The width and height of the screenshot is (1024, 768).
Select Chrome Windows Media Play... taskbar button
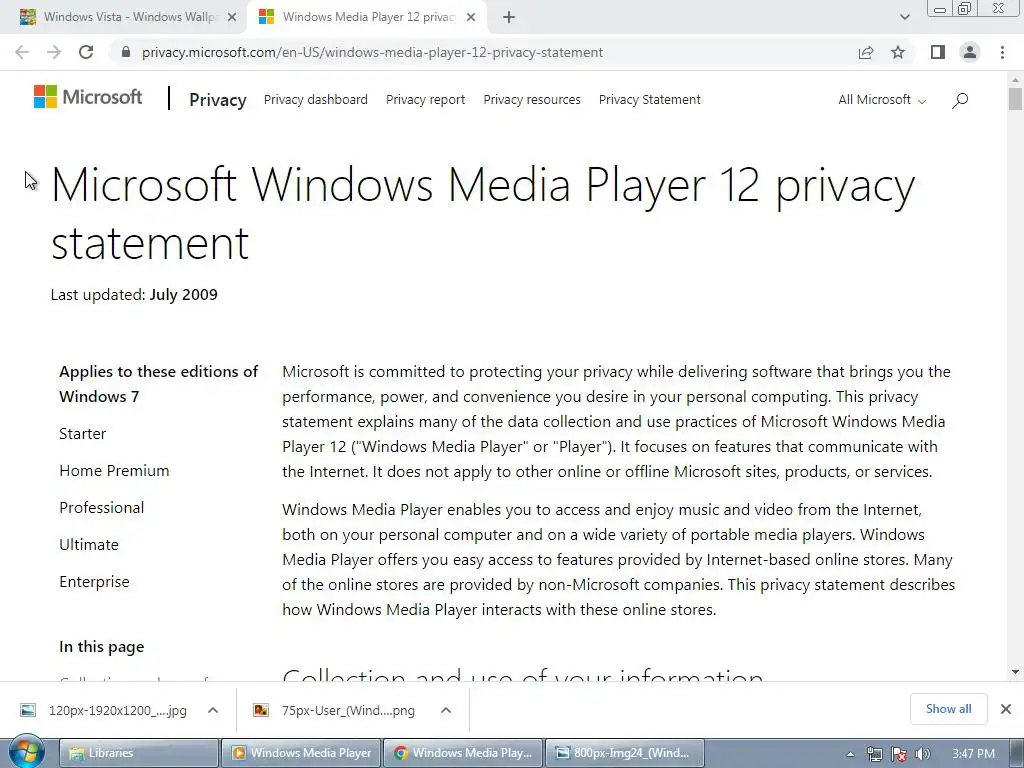463,753
